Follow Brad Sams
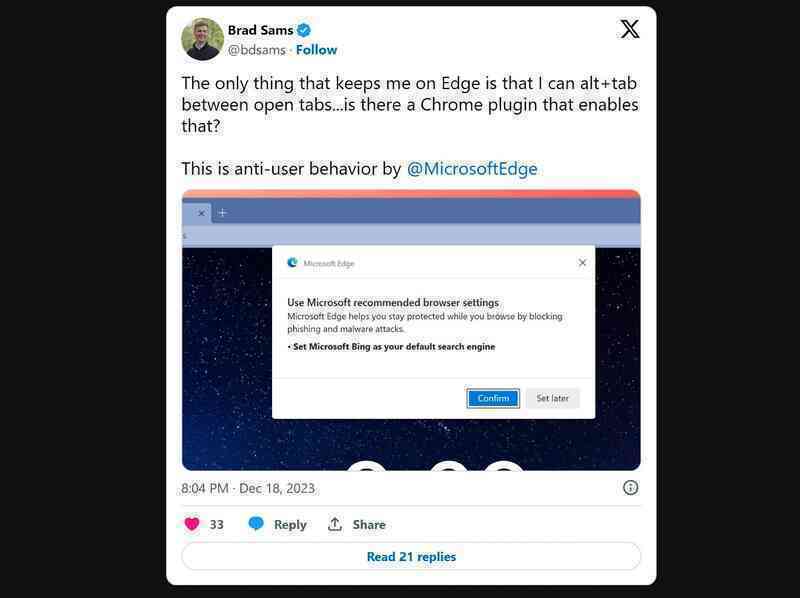 tap(316, 50)
